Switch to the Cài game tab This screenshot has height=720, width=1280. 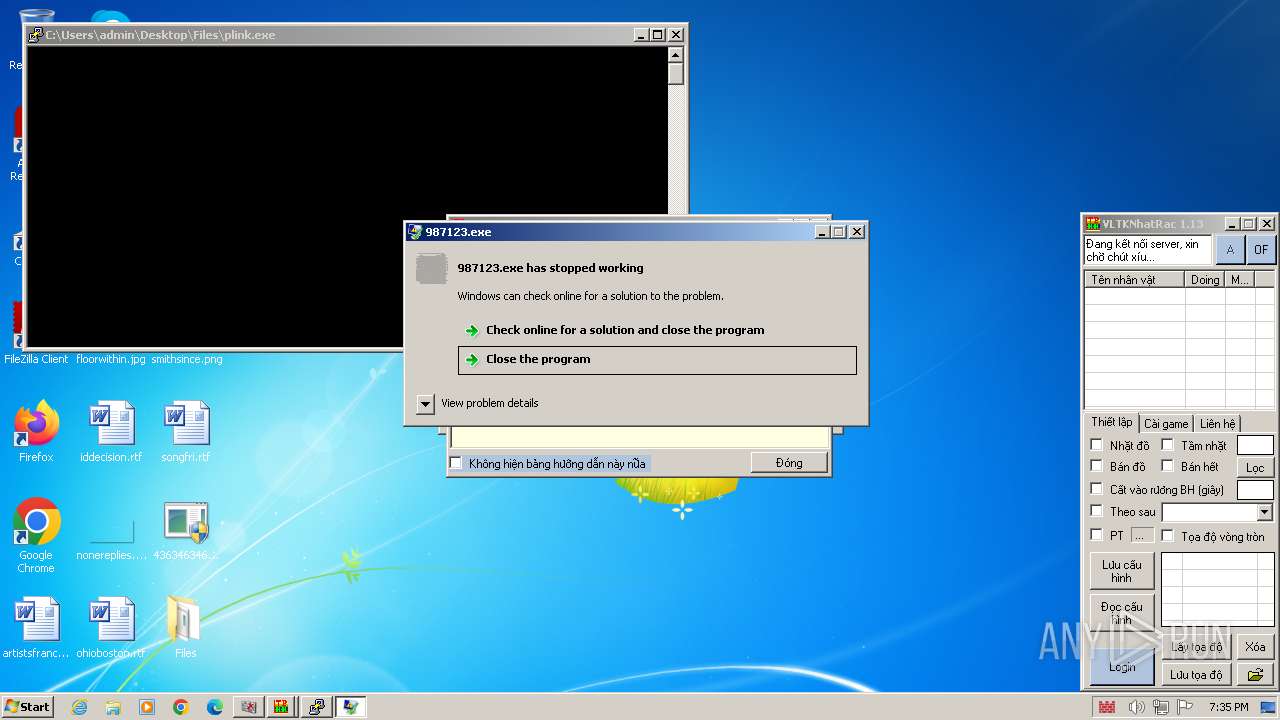(x=1166, y=424)
